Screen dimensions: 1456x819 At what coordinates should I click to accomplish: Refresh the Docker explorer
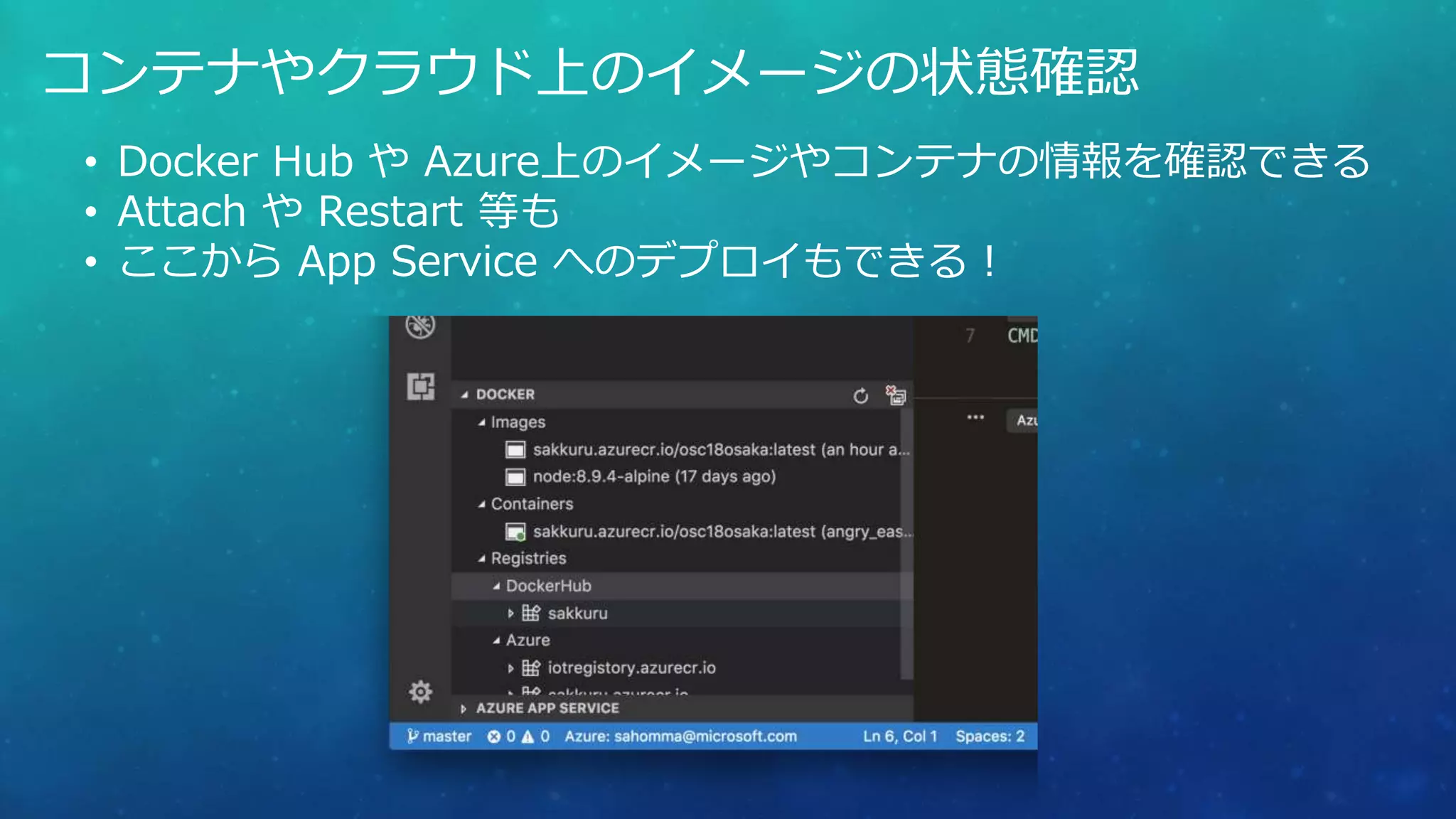click(x=860, y=395)
